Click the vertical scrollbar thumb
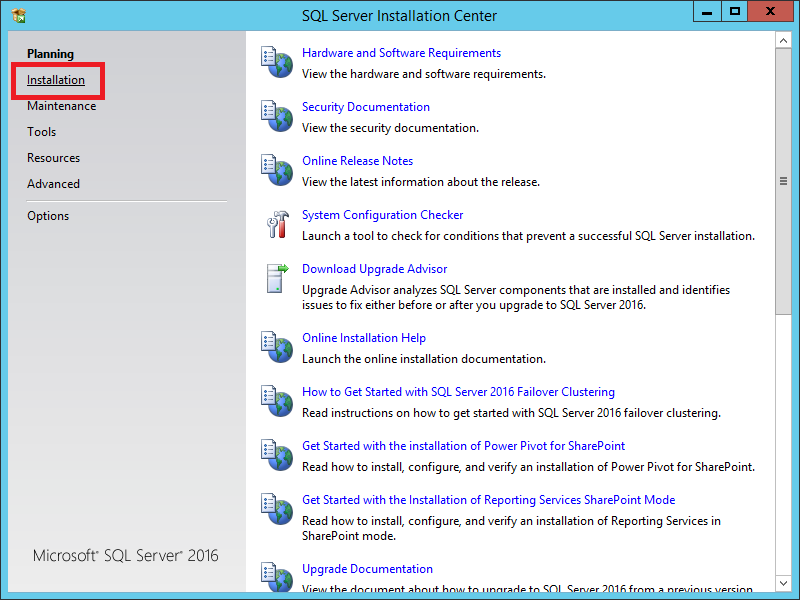 point(783,182)
